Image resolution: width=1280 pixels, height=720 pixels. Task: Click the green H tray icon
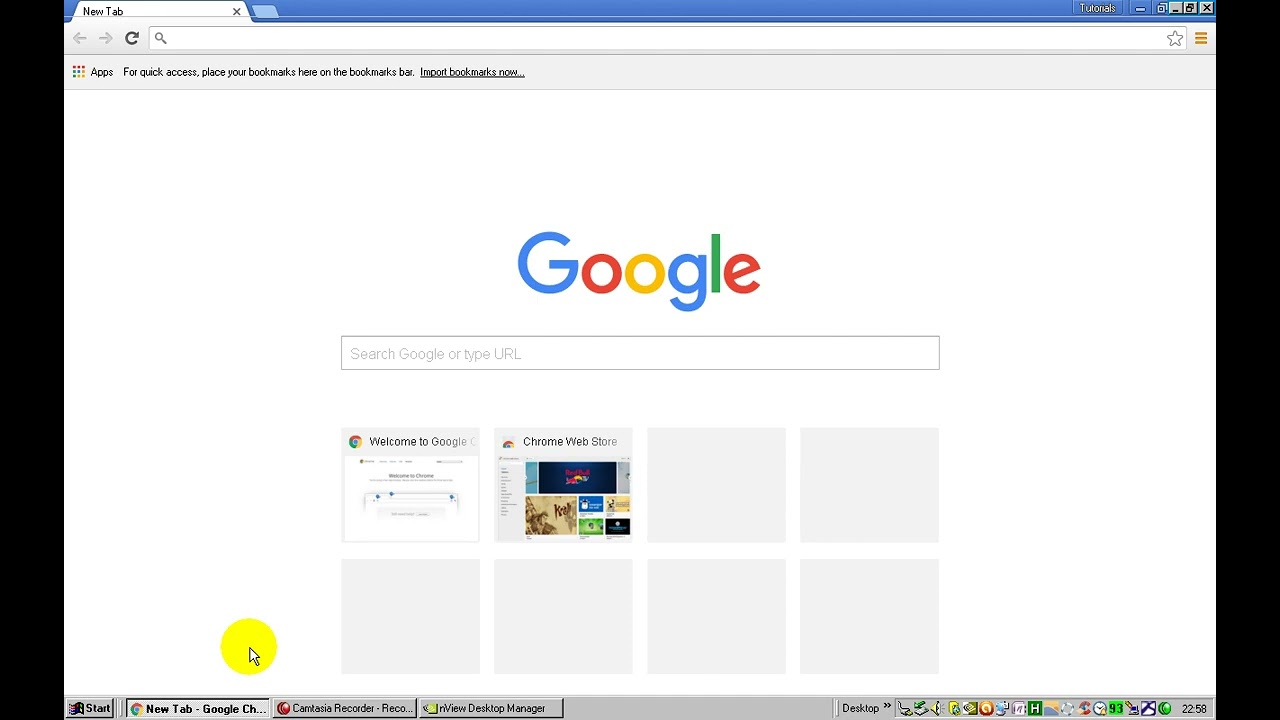(x=1035, y=708)
